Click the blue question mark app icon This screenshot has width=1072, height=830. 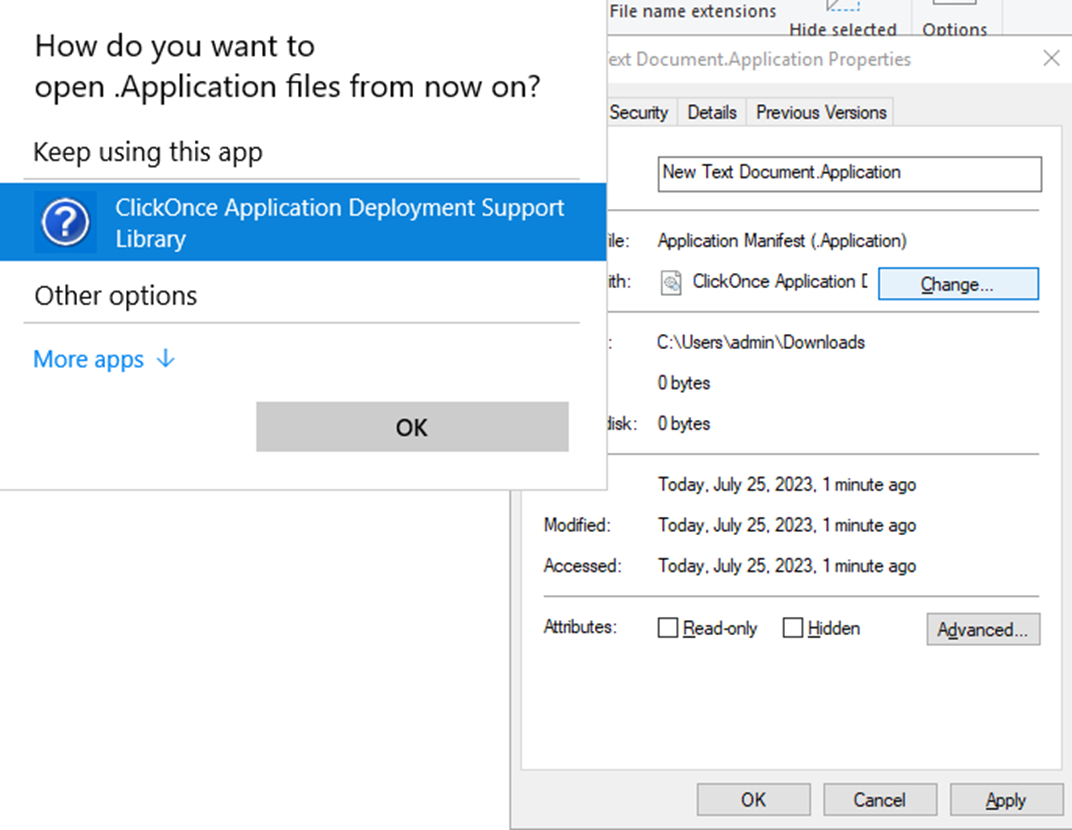click(x=65, y=222)
